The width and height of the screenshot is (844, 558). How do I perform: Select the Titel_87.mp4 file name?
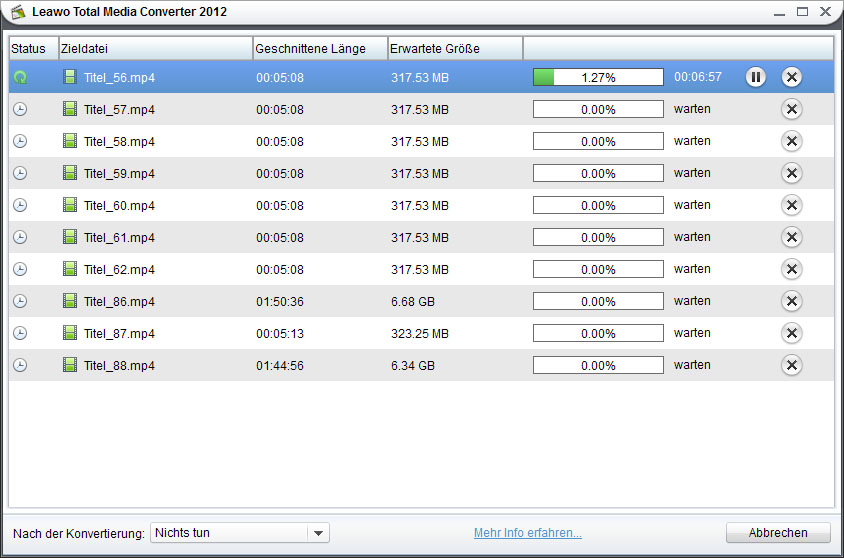coord(119,334)
